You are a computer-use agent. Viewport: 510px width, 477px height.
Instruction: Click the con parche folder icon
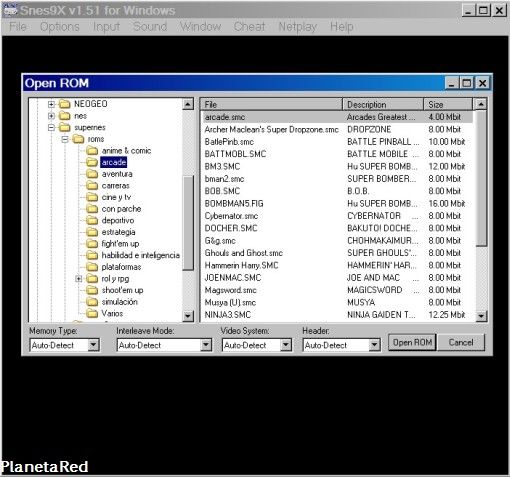pyautogui.click(x=92, y=209)
